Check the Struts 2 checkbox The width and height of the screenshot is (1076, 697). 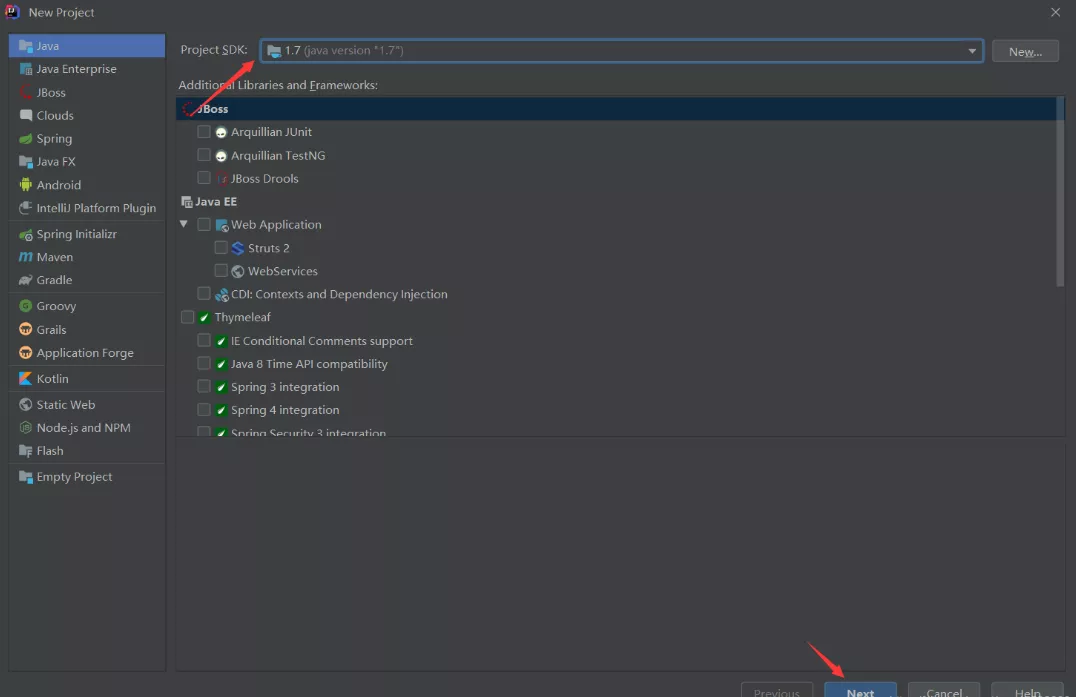pos(221,248)
